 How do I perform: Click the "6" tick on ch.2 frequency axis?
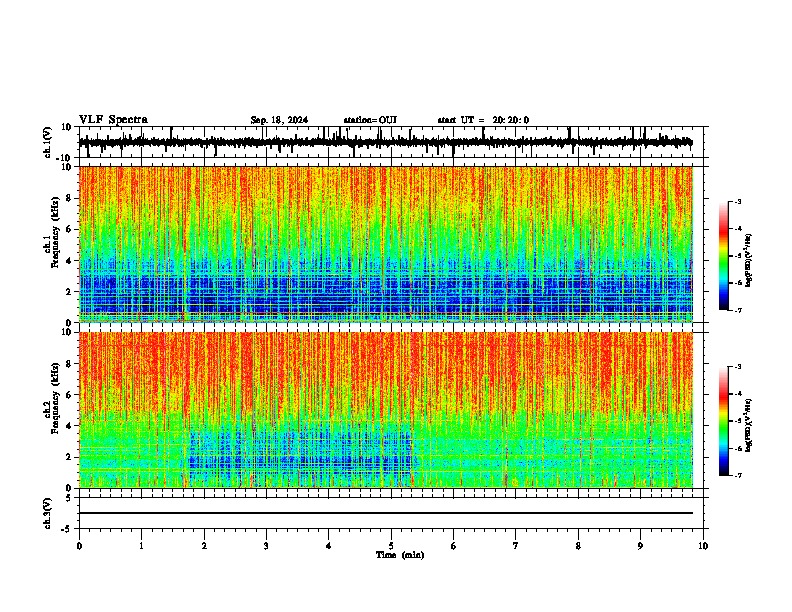(69, 395)
